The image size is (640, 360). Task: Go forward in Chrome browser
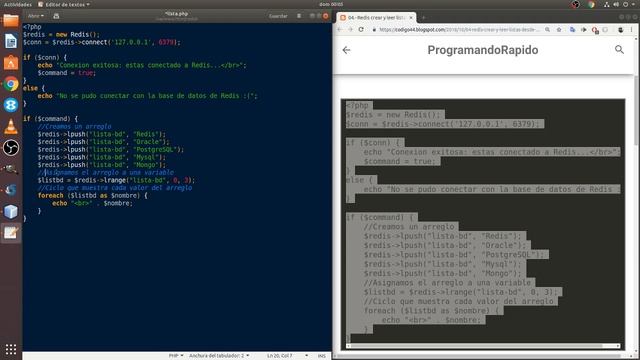pyautogui.click(x=350, y=30)
